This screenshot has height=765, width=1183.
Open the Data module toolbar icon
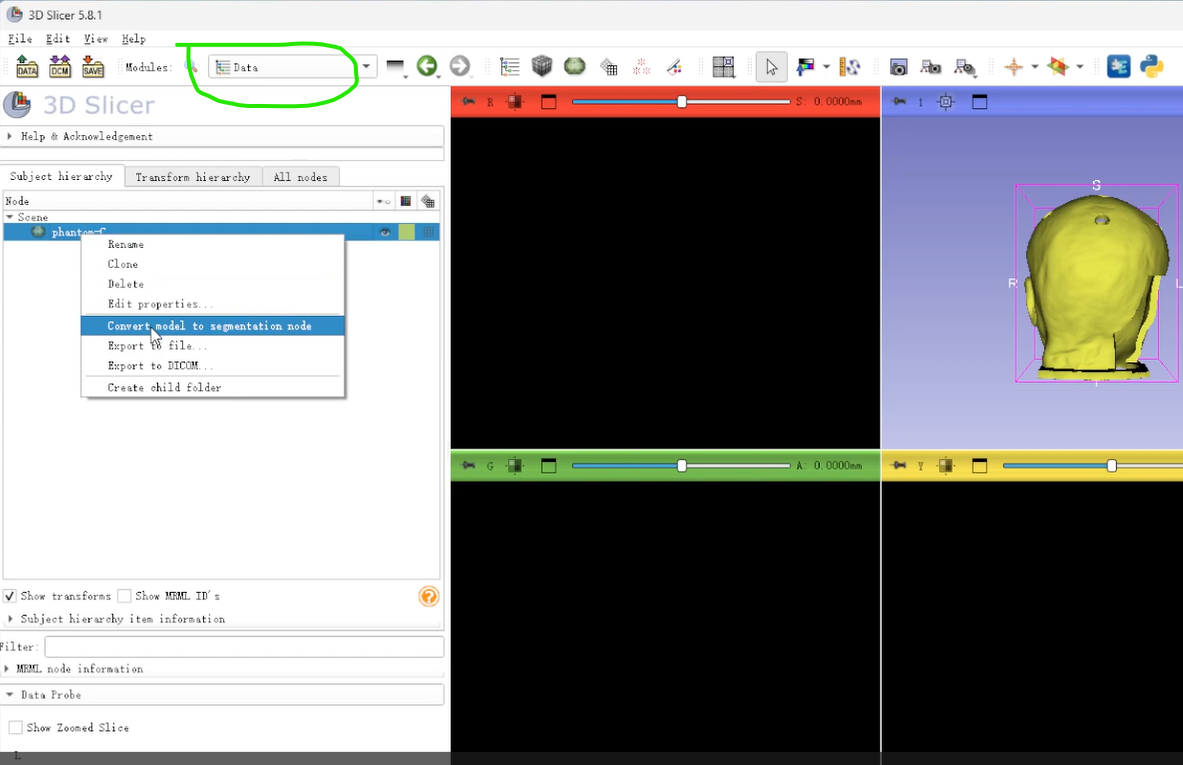point(510,66)
